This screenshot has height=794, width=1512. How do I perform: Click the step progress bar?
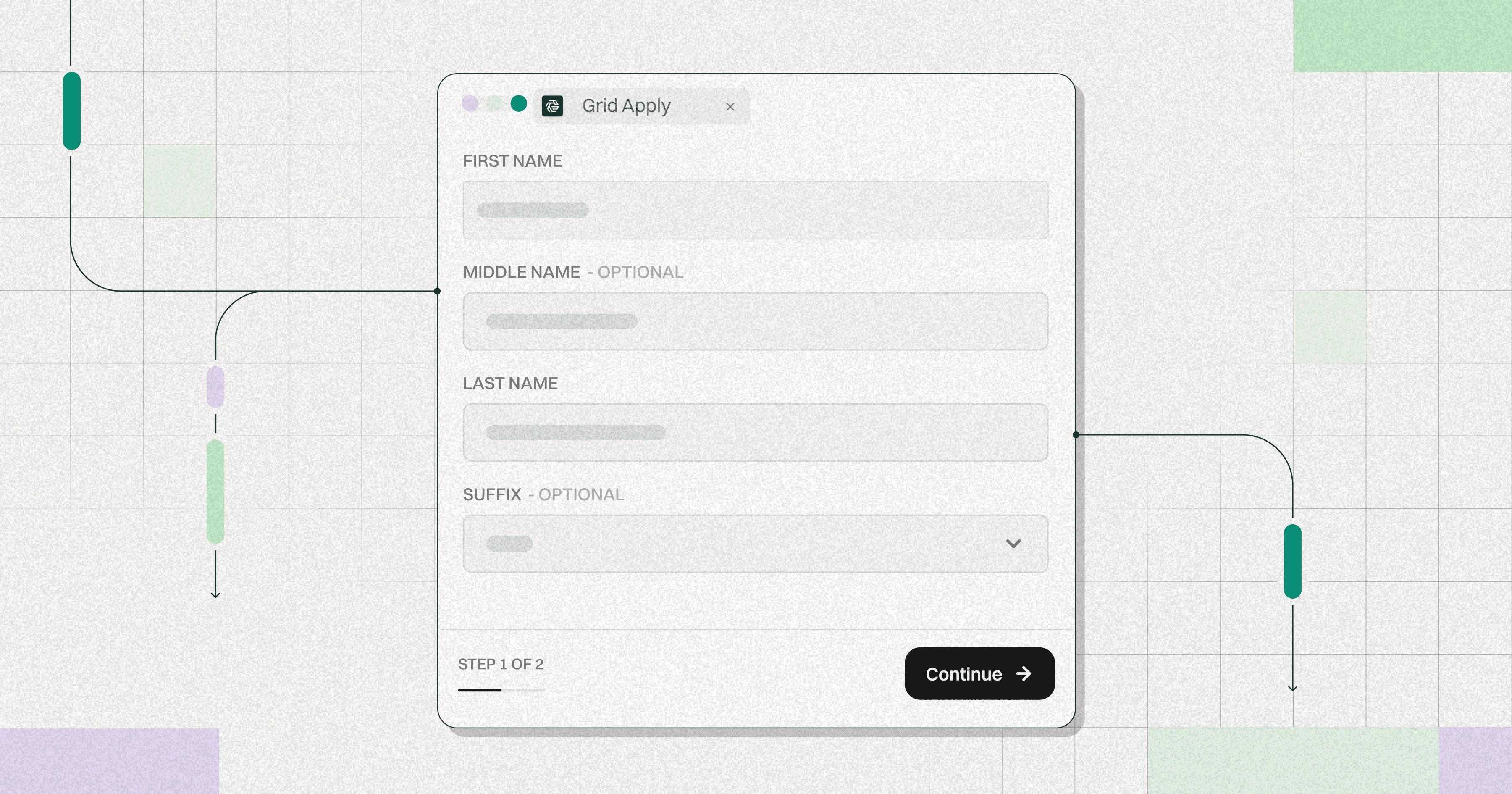[501, 690]
